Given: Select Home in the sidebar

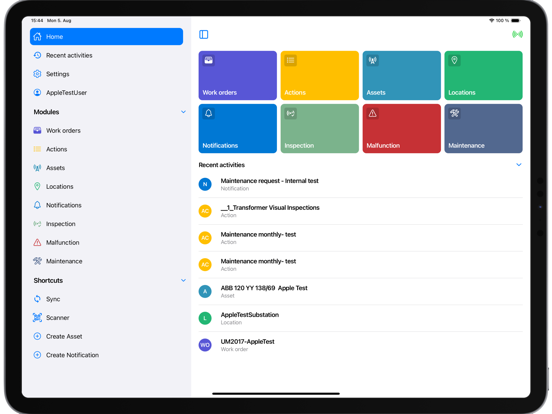Looking at the screenshot, I should (106, 37).
